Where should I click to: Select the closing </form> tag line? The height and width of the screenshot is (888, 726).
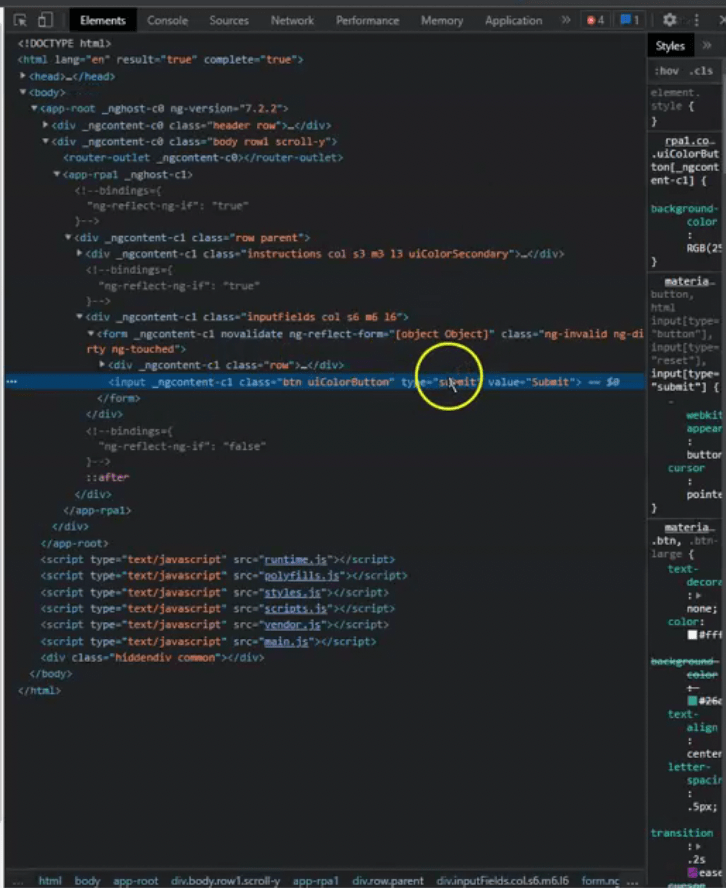(118, 398)
